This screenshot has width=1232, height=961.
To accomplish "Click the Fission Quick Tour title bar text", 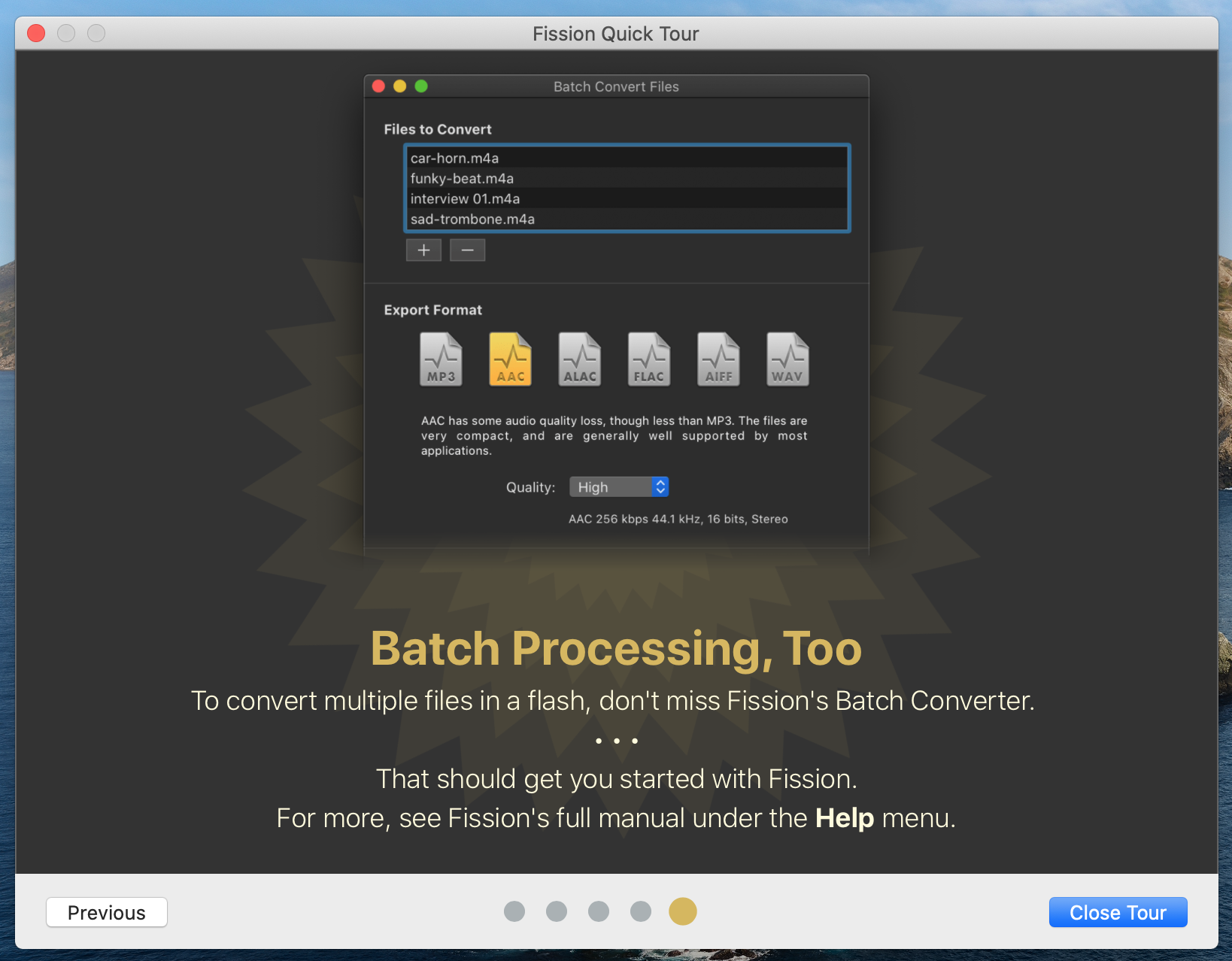I will [616, 34].
